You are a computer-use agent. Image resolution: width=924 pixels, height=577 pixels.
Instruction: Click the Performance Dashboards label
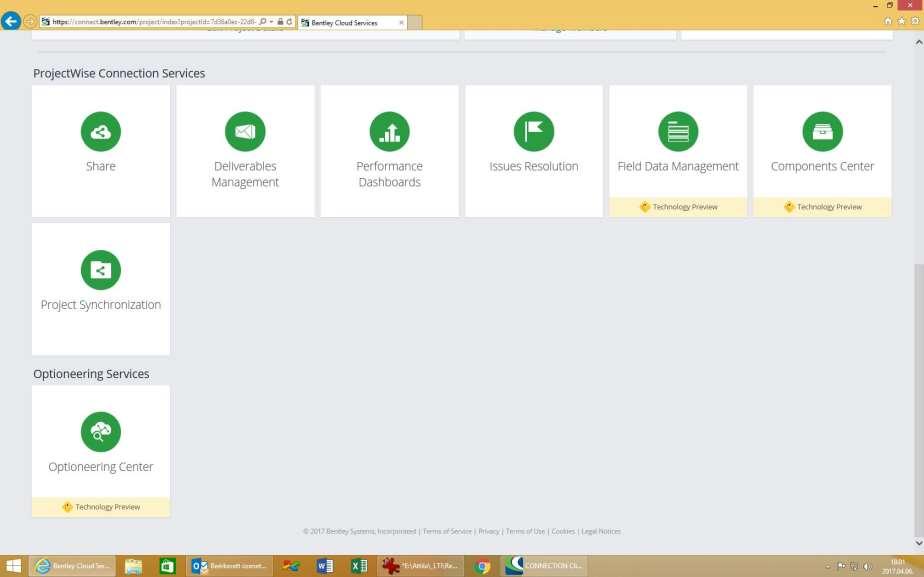[x=390, y=174]
